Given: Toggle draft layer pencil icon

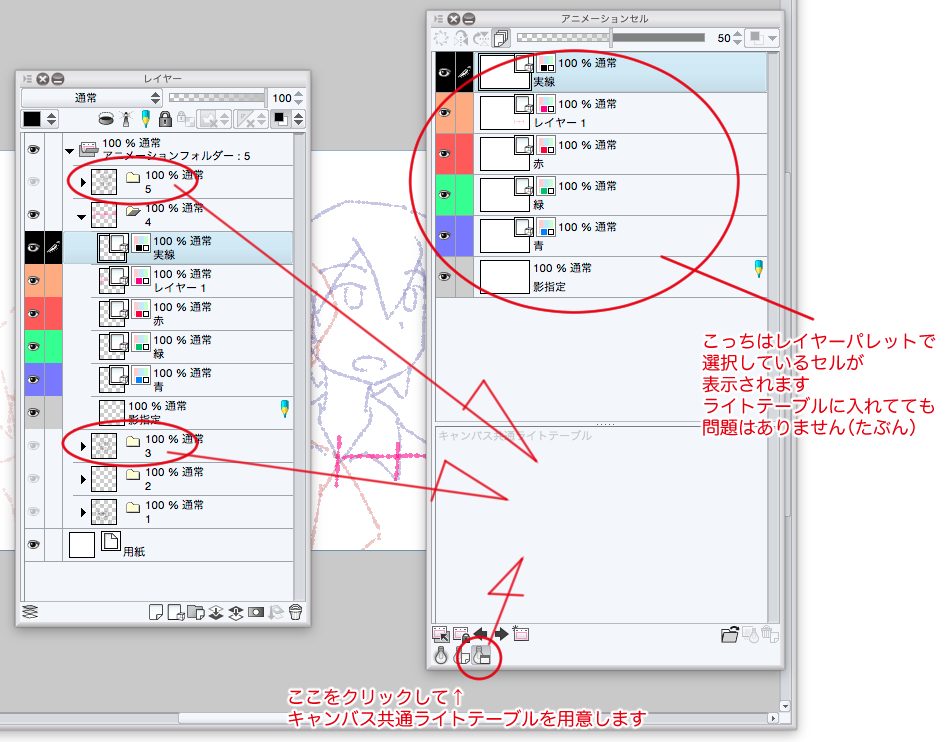Looking at the screenshot, I should click(x=145, y=119).
